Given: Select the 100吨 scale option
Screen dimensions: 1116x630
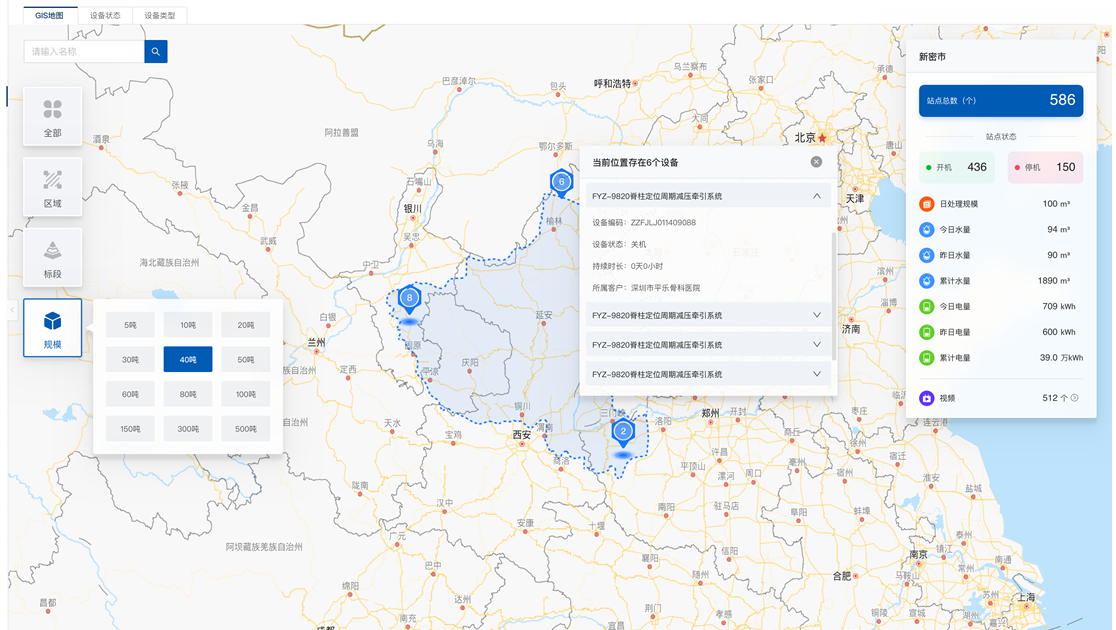Looking at the screenshot, I should click(245, 394).
